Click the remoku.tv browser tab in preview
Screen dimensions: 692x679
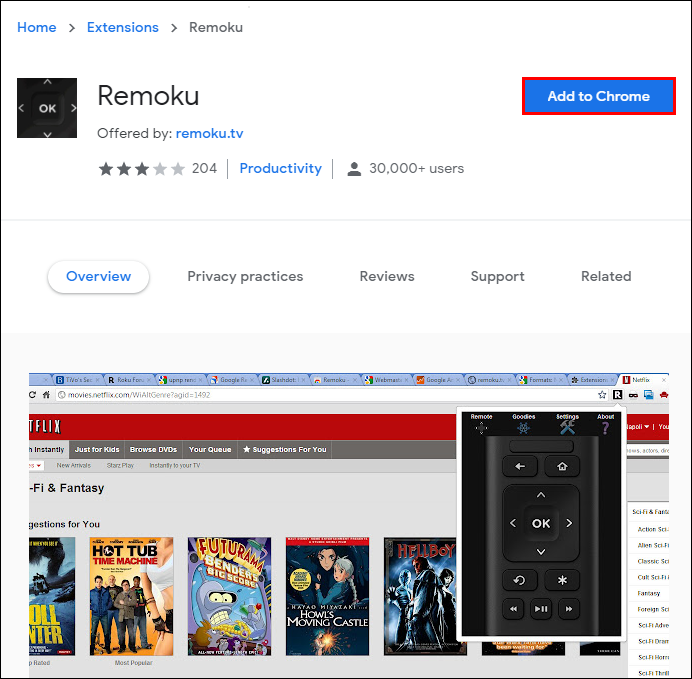tap(490, 379)
